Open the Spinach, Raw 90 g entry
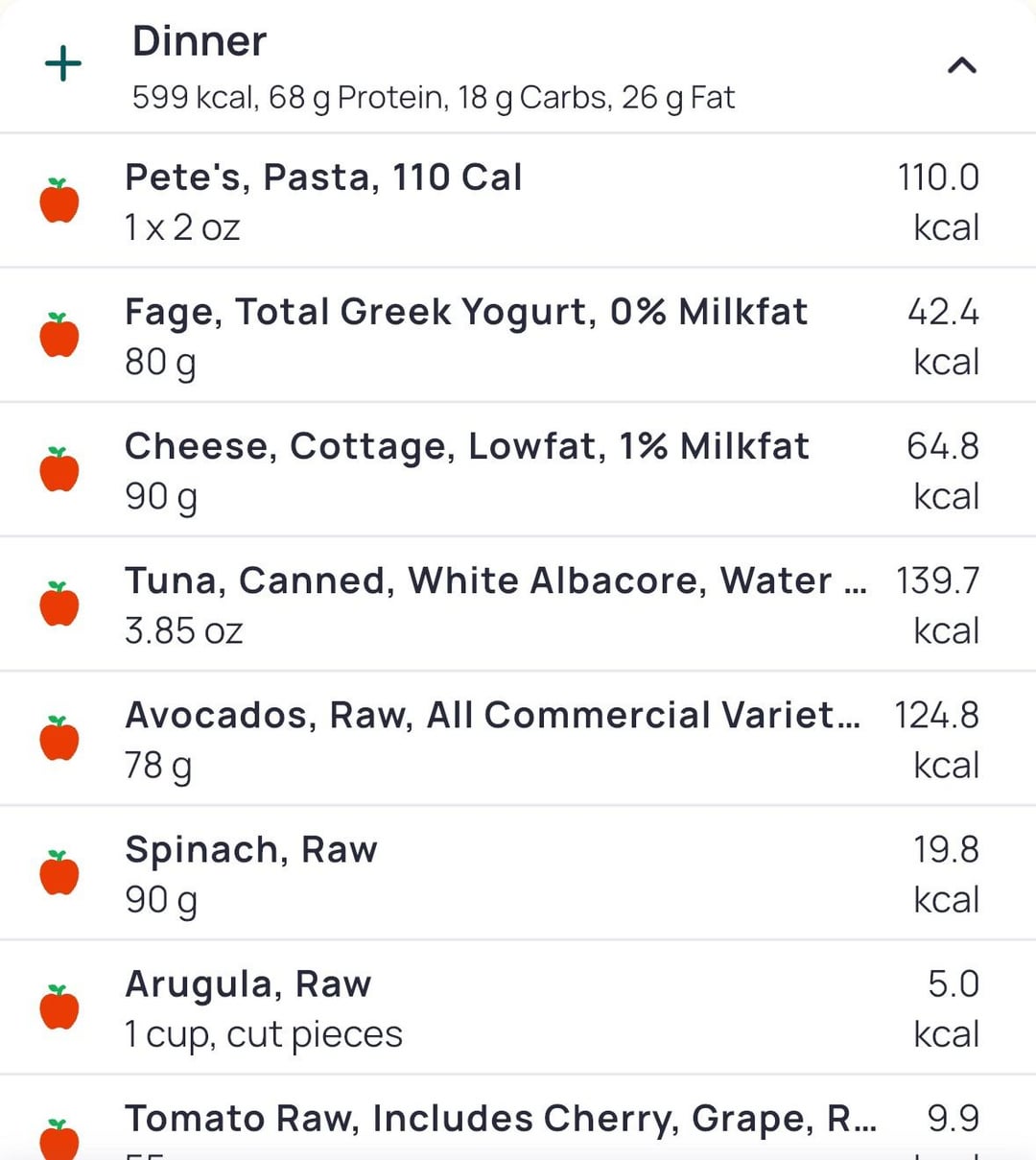The height and width of the screenshot is (1160, 1036). [518, 872]
